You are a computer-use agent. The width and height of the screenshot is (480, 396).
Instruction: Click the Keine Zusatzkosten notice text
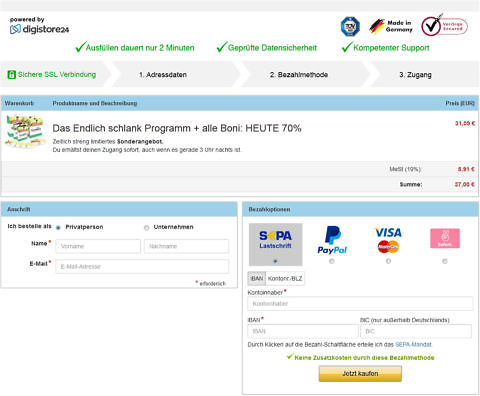tap(364, 358)
